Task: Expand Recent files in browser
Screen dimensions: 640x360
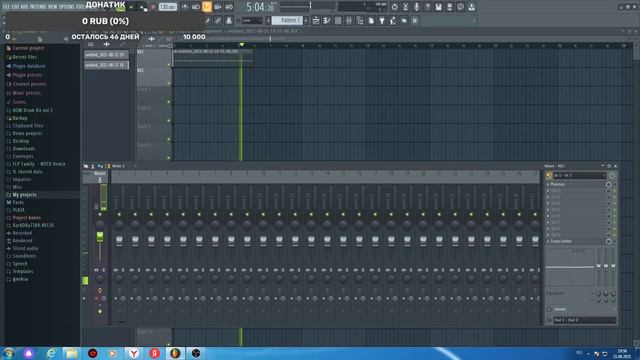Action: pyautogui.click(x=24, y=57)
